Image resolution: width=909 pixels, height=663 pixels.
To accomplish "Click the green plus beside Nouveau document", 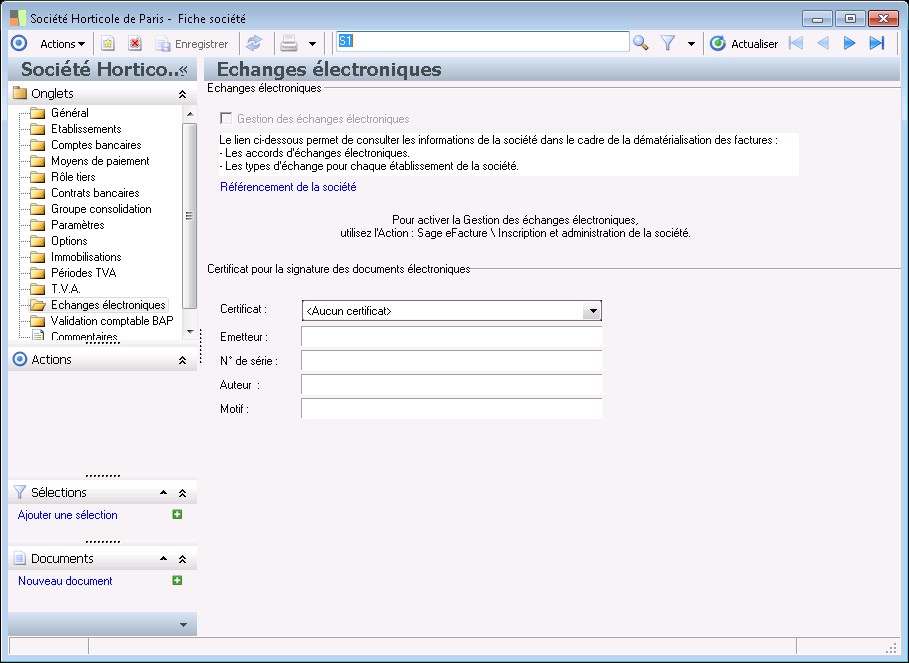I will (177, 580).
